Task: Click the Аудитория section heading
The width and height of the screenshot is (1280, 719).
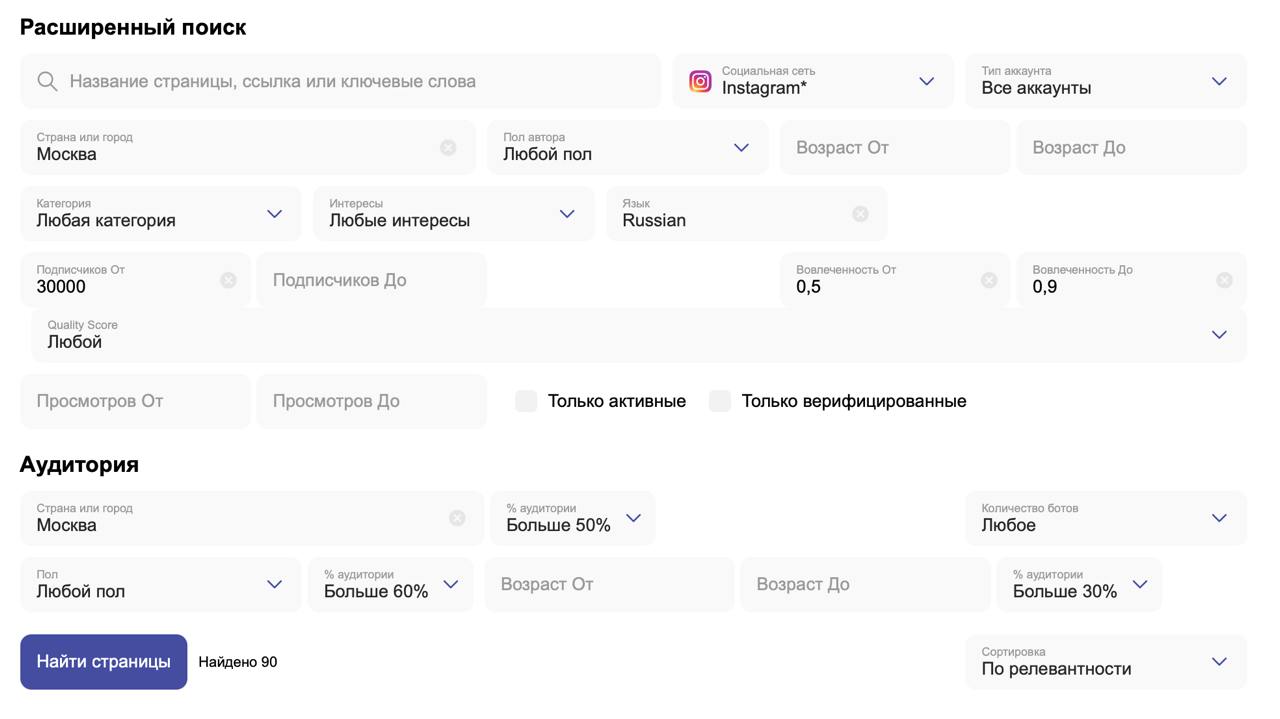Action: point(79,464)
